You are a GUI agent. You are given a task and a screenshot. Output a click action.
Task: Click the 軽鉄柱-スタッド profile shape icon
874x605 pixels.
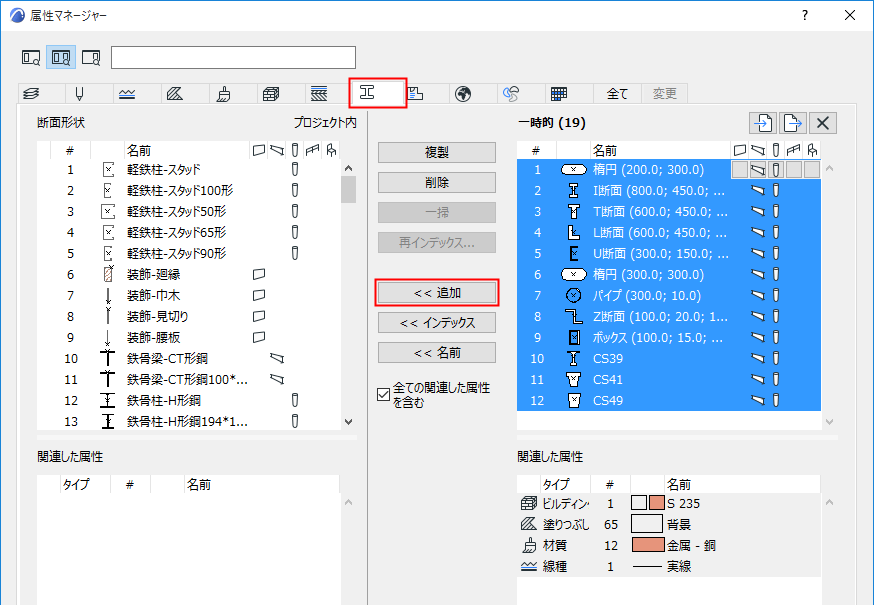tap(108, 170)
